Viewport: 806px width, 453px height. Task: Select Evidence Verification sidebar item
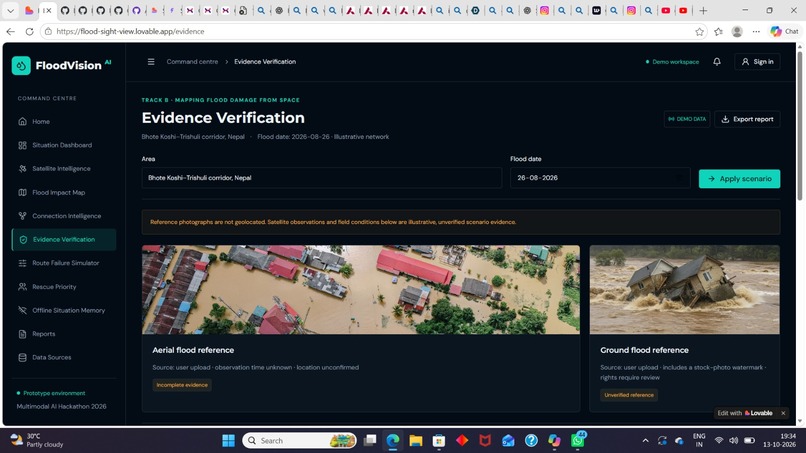pyautogui.click(x=64, y=240)
